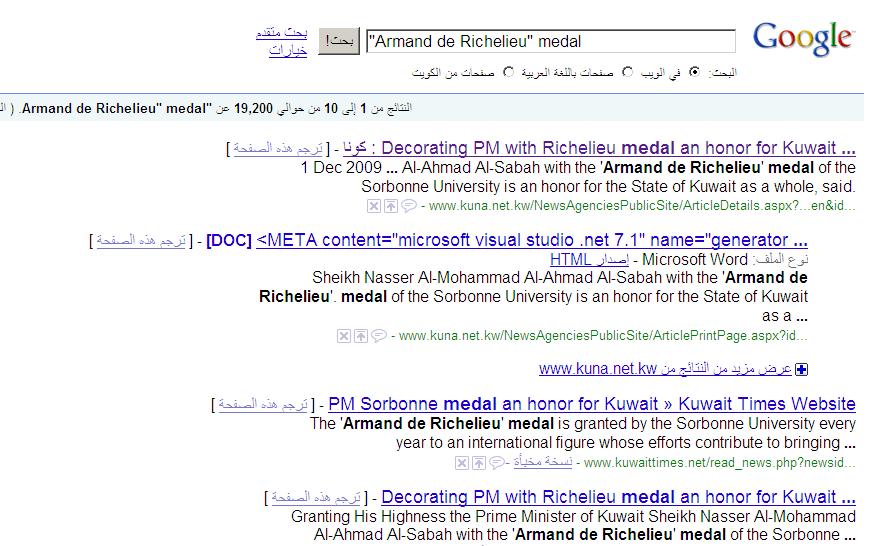Click the Google logo

[x=803, y=39]
